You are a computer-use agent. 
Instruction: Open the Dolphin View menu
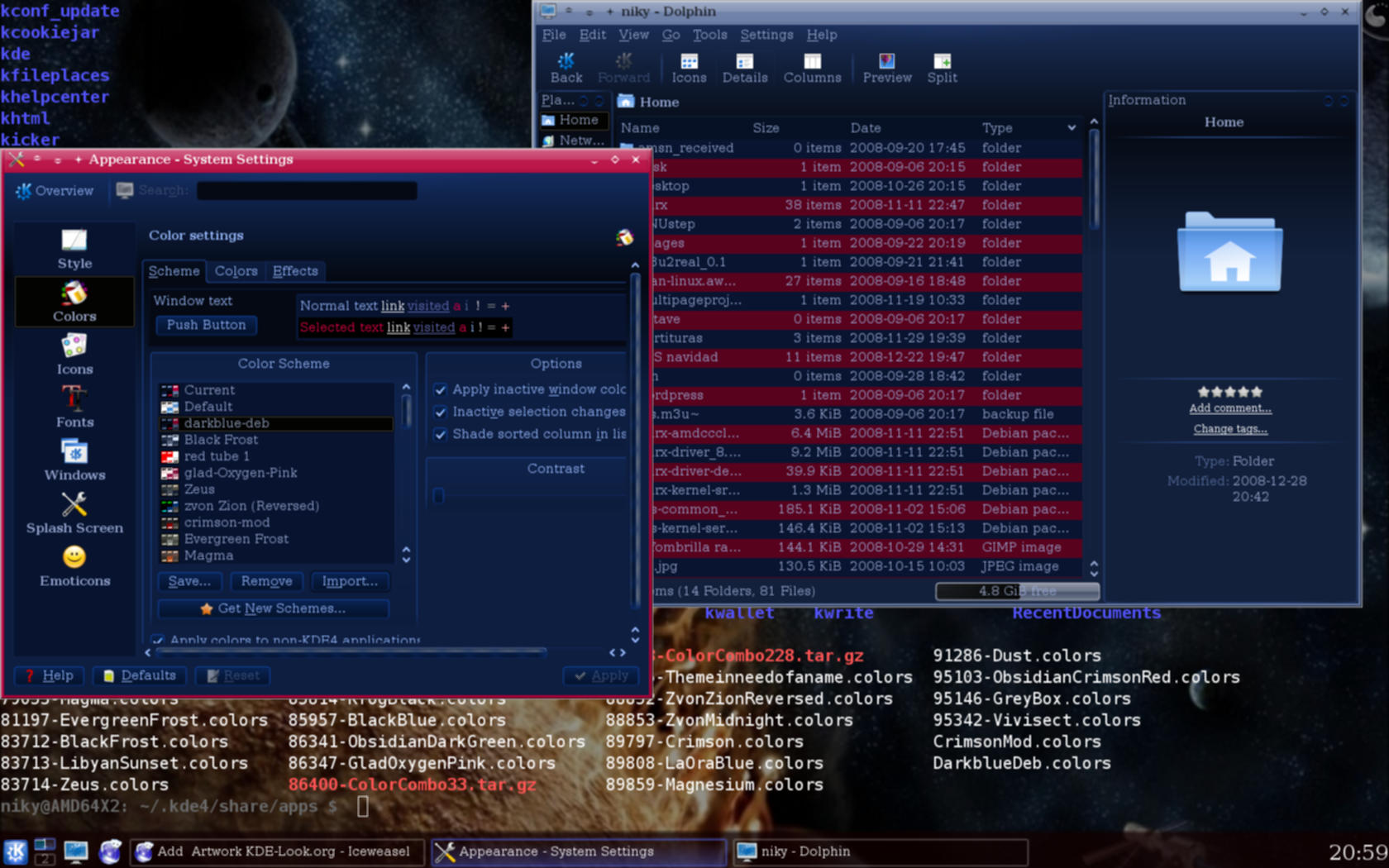tap(633, 35)
